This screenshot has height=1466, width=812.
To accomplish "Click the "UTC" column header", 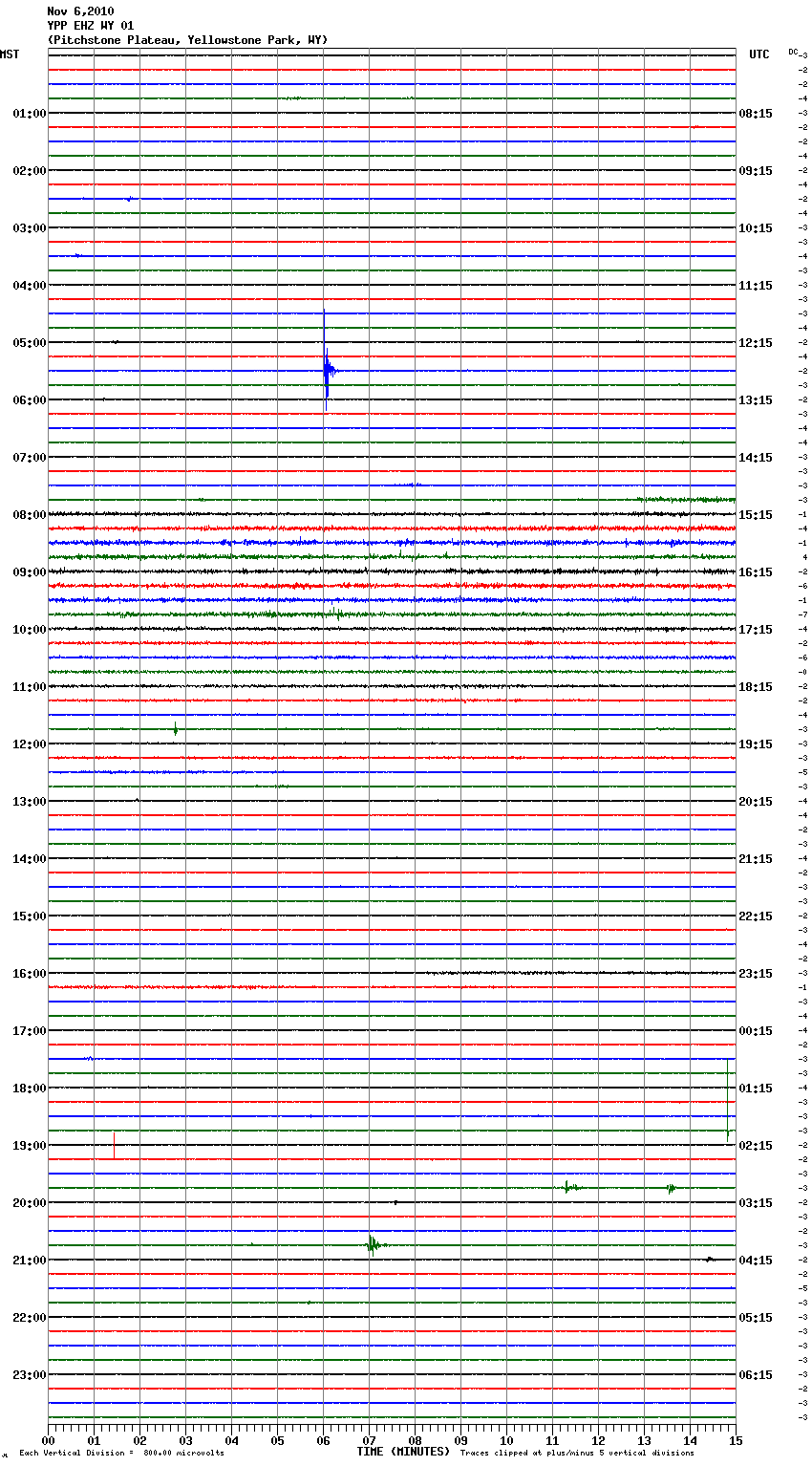I will (759, 54).
